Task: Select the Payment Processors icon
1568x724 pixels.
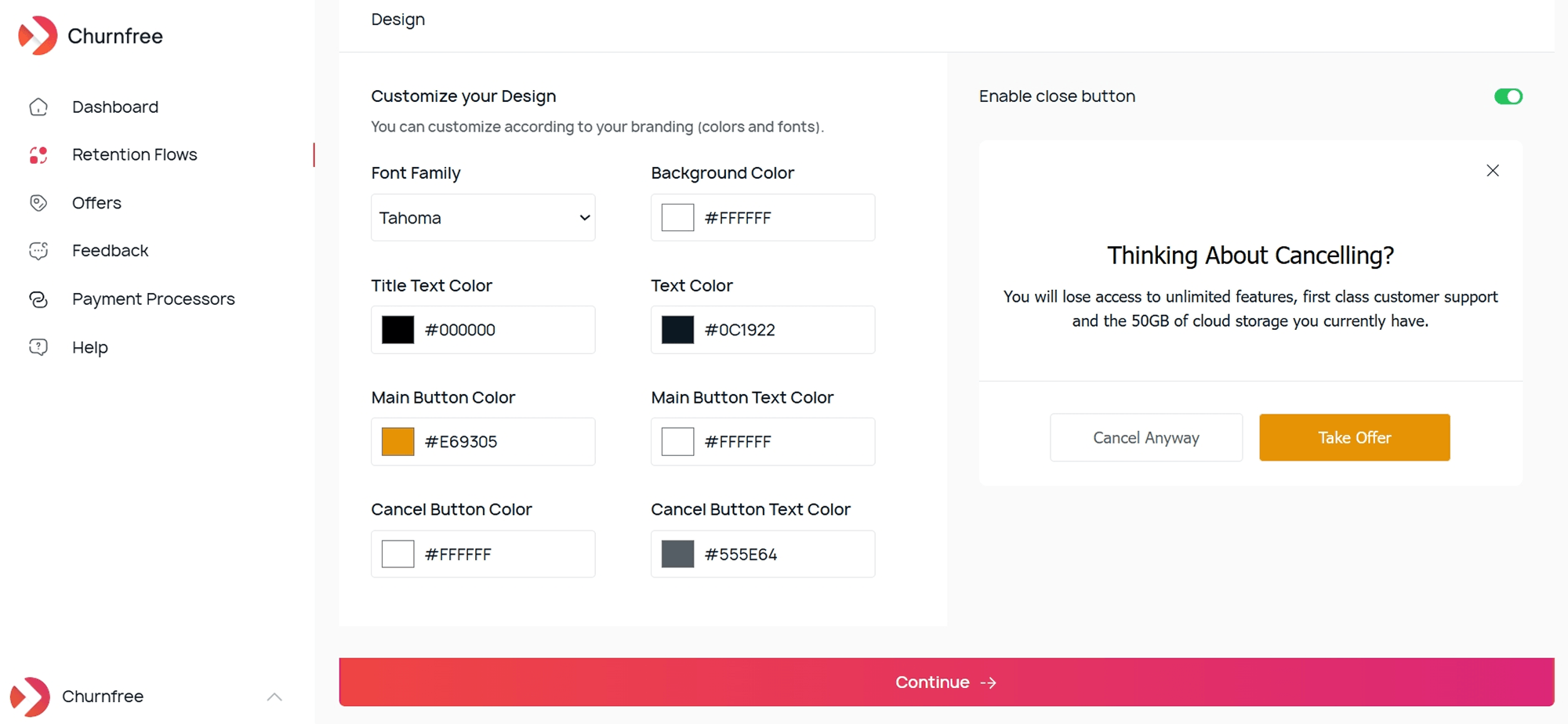Action: point(38,299)
